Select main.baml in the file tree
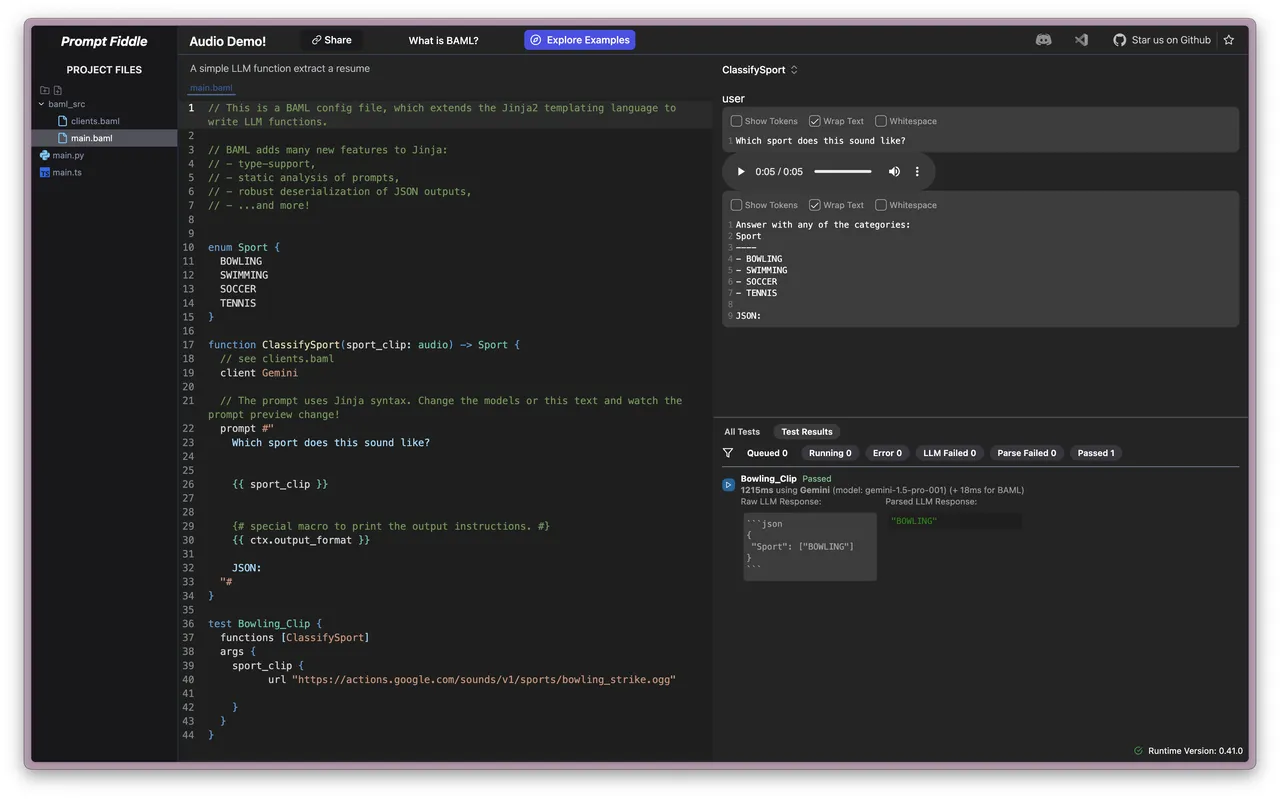This screenshot has width=1280, height=799. pyautogui.click(x=92, y=138)
